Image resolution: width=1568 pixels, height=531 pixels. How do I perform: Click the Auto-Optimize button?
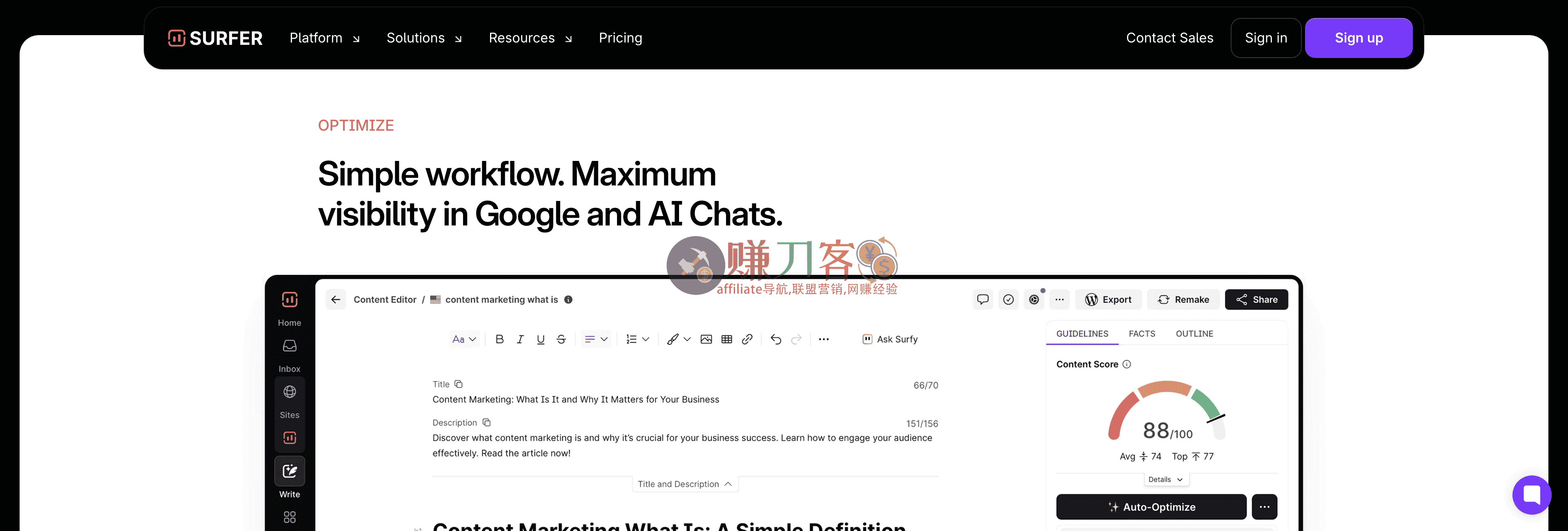1151,506
